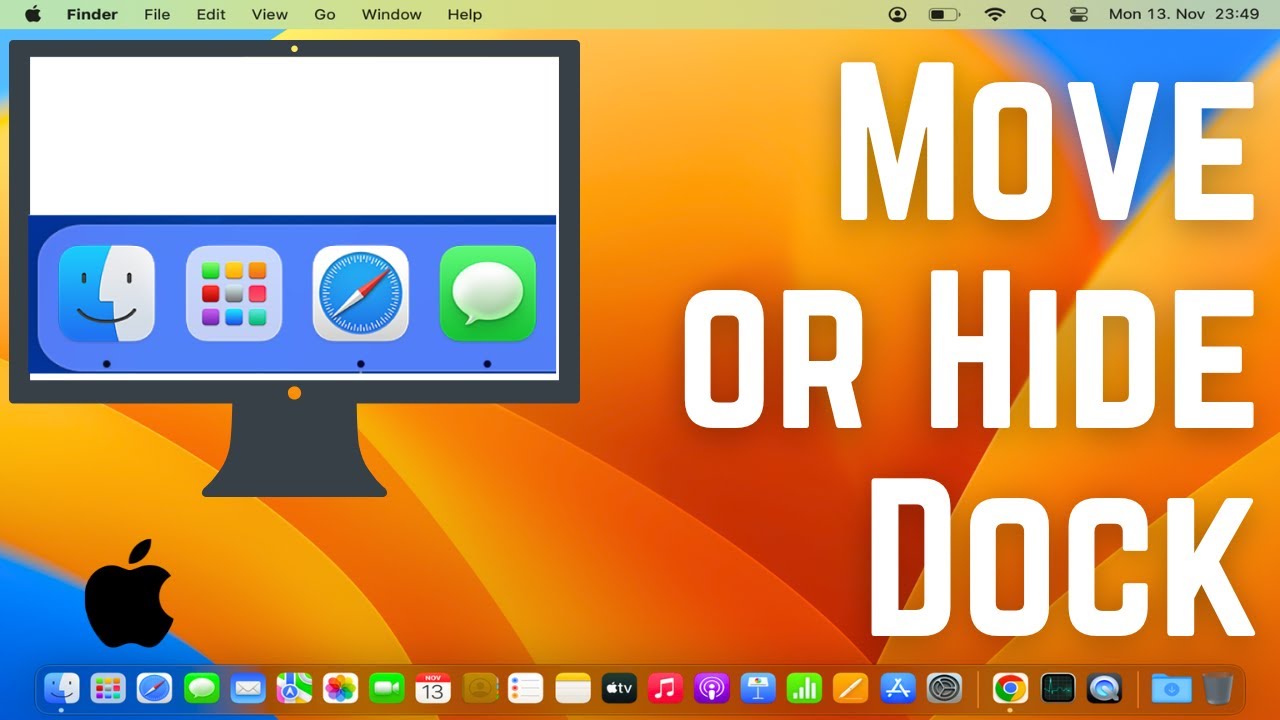
Task: Click the user account icon in menu bar
Action: tap(898, 14)
